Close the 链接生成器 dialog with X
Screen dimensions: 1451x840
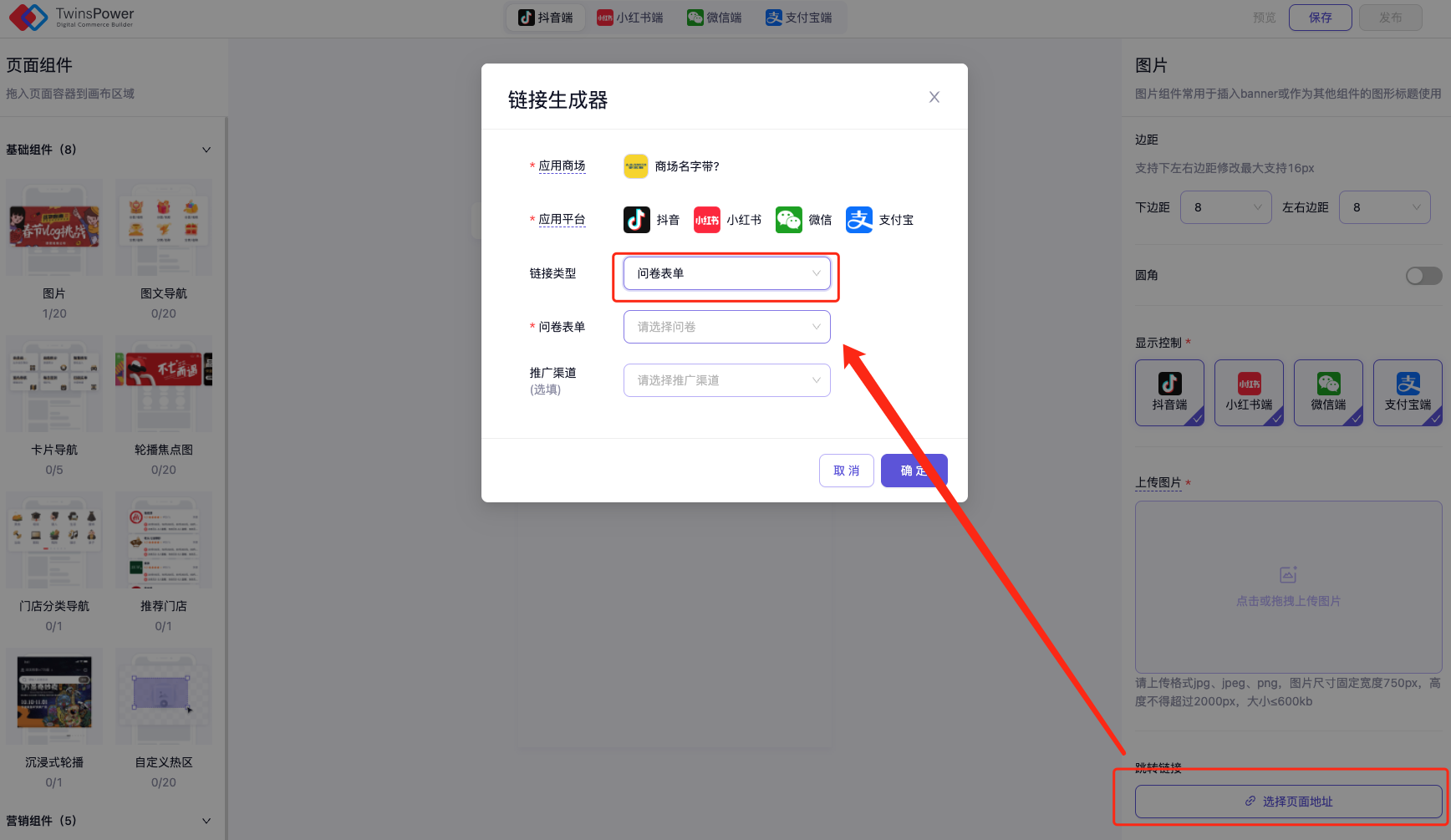(934, 97)
